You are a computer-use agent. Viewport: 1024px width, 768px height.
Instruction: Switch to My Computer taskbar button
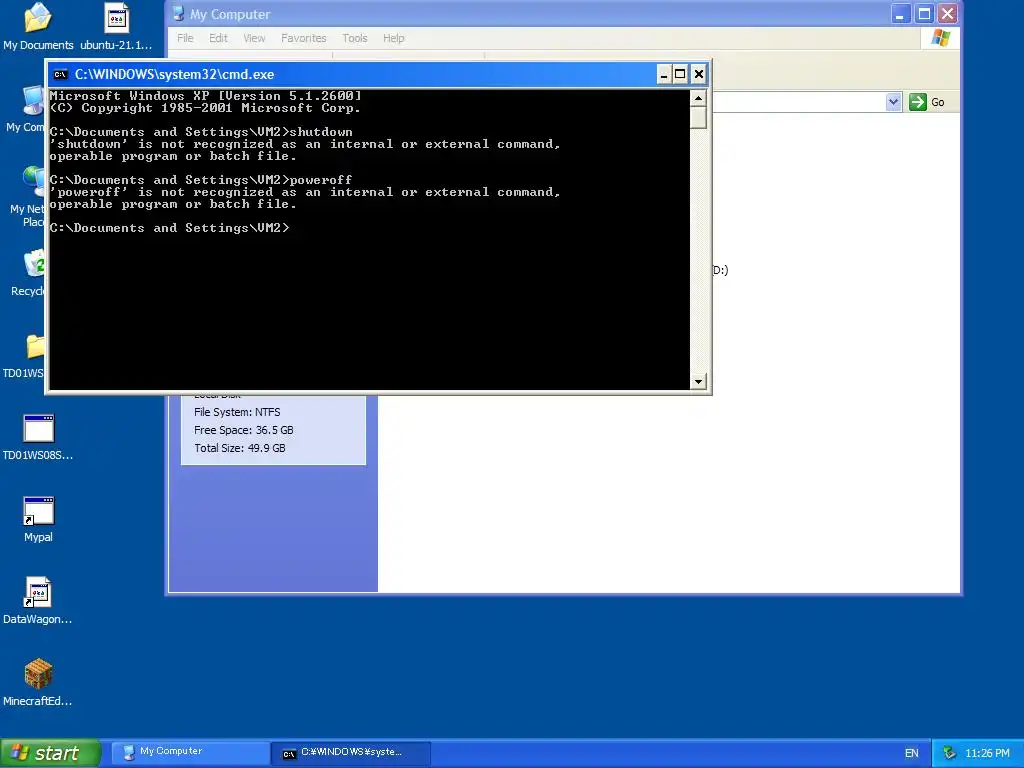190,753
